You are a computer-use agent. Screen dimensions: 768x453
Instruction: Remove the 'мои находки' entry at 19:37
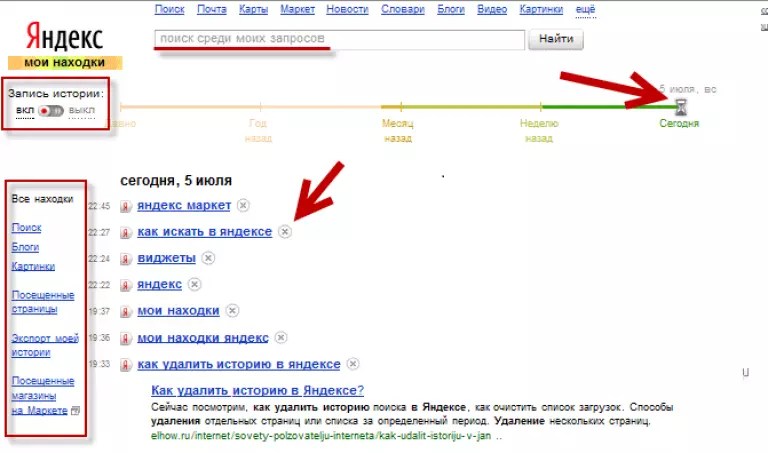(x=232, y=310)
